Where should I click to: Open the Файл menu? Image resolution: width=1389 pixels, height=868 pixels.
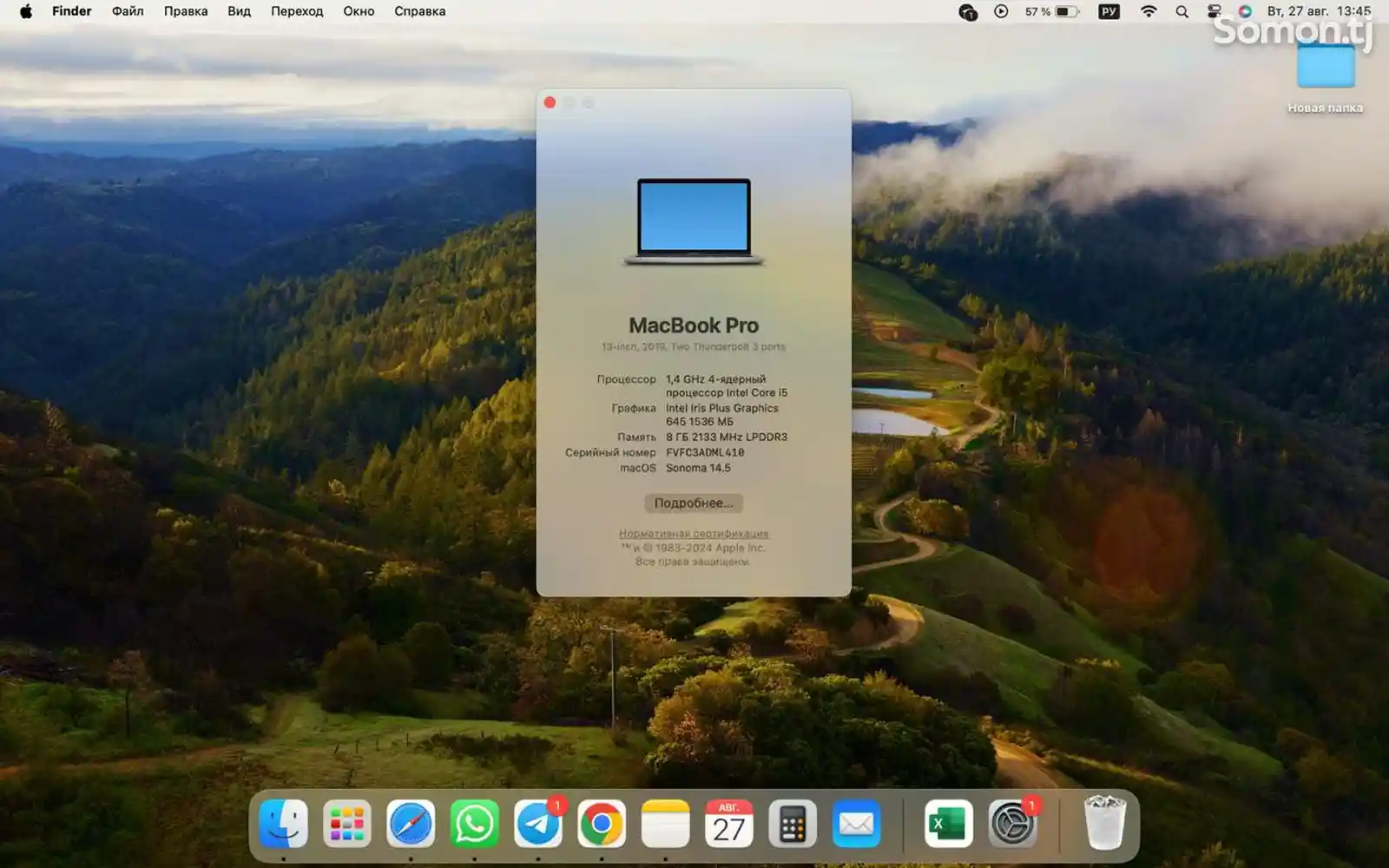pos(128,11)
